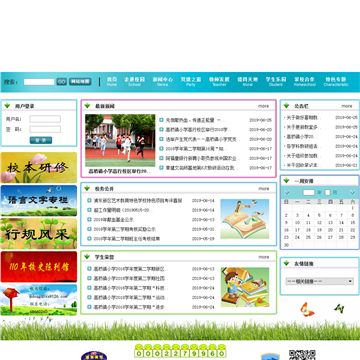Open the 家校合作 Homeschool menu item
This screenshot has width=360, height=360.
[x=305, y=82]
